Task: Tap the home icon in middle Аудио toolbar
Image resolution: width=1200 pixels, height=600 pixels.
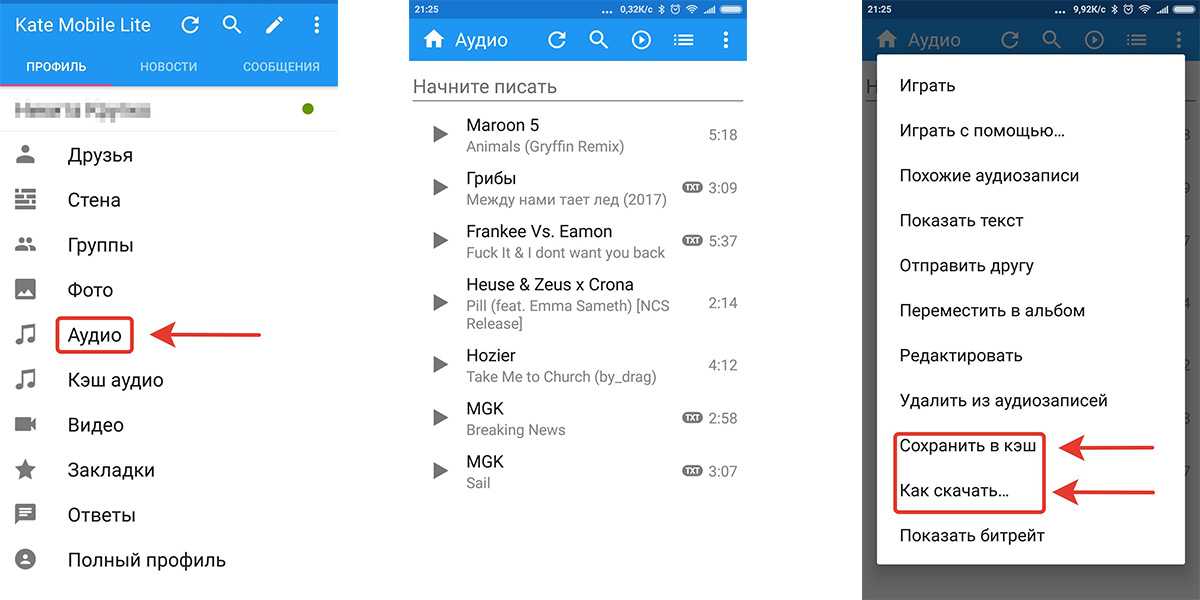Action: (433, 40)
